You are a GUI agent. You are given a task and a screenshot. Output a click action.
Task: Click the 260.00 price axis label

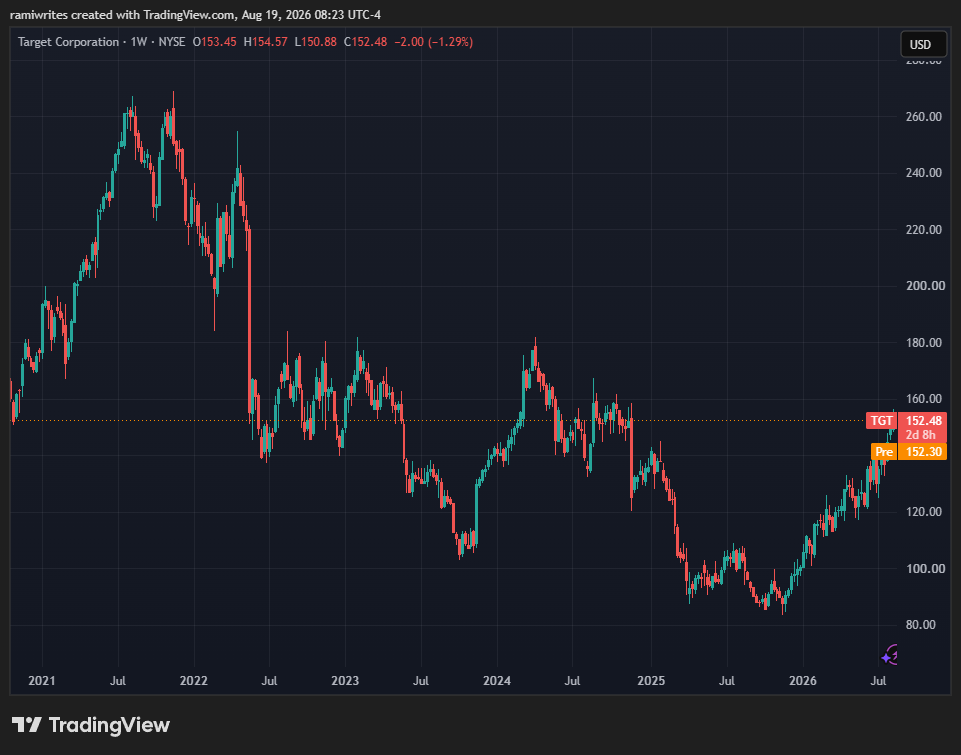pos(924,116)
